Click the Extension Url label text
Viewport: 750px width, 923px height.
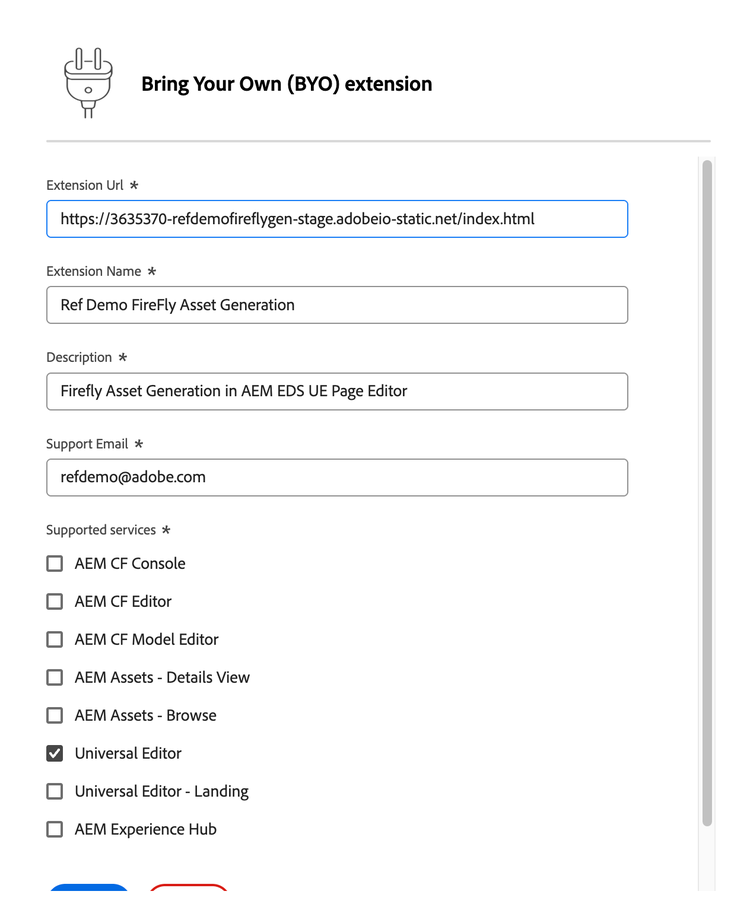pos(85,185)
